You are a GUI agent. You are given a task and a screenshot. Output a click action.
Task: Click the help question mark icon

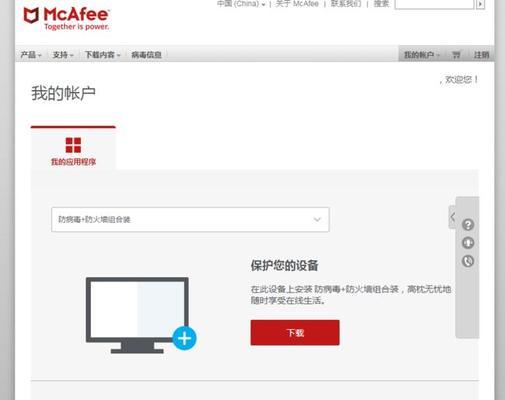pyautogui.click(x=468, y=225)
